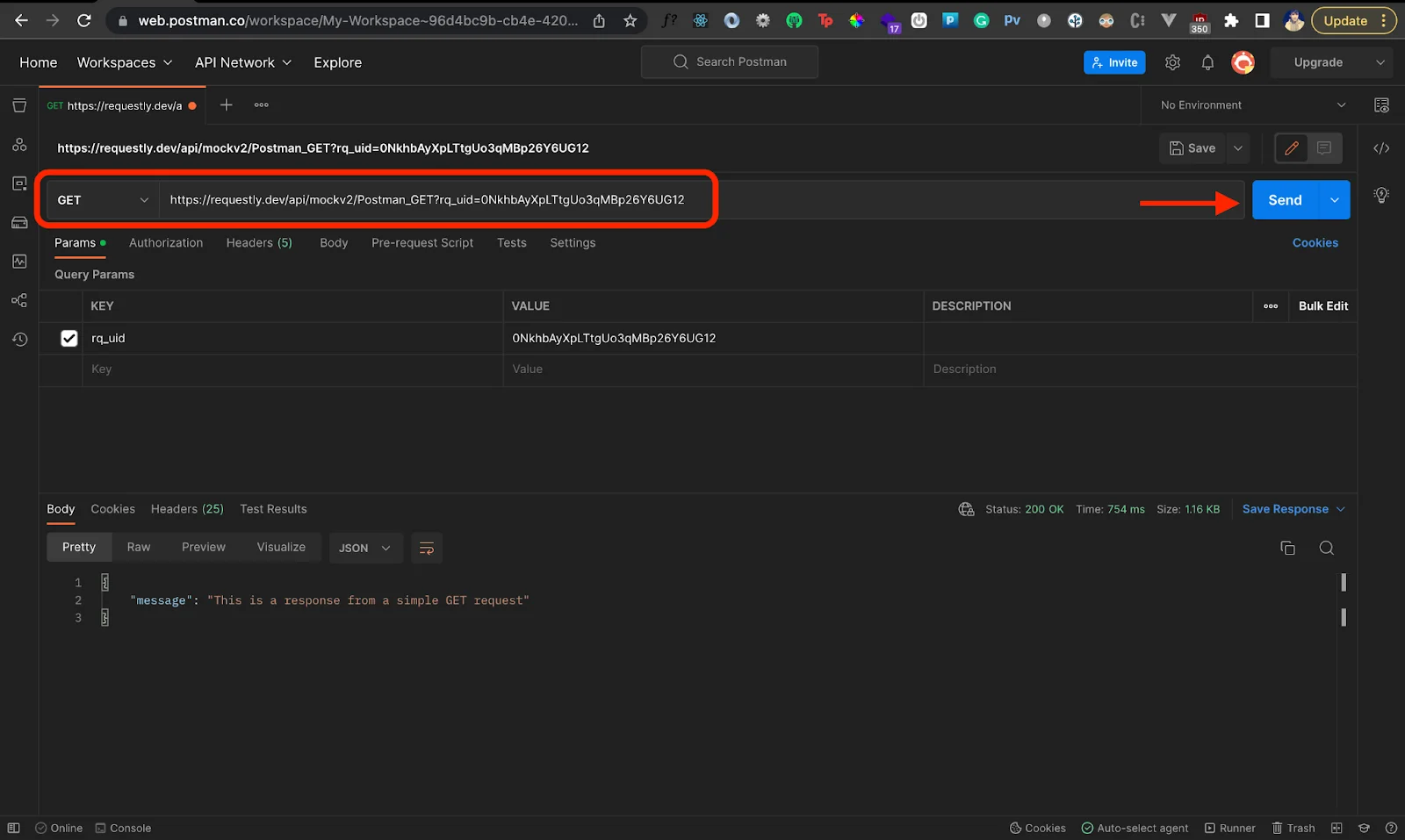Open the GET method dropdown

coord(102,200)
